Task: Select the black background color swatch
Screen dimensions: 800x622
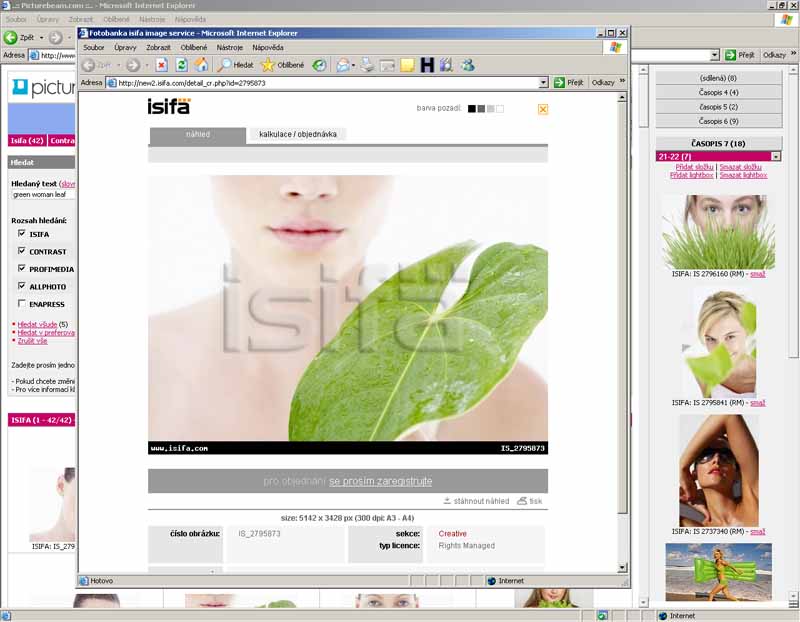Action: (472, 109)
